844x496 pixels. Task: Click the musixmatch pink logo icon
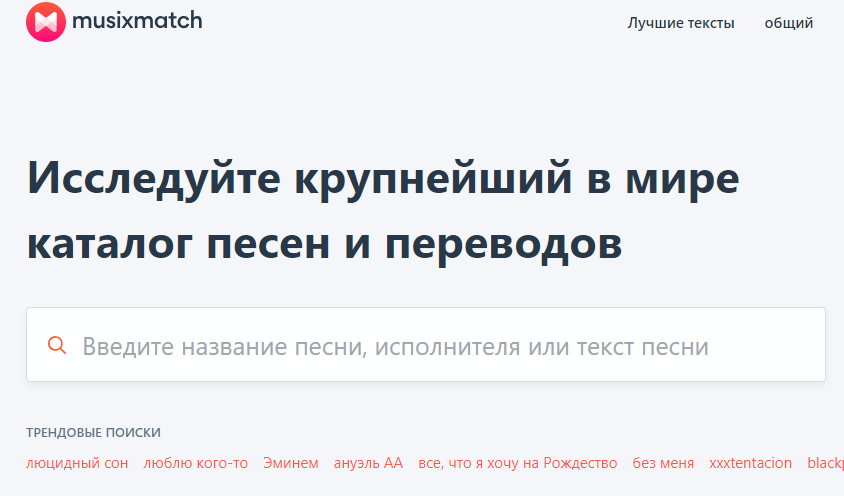[x=45, y=22]
